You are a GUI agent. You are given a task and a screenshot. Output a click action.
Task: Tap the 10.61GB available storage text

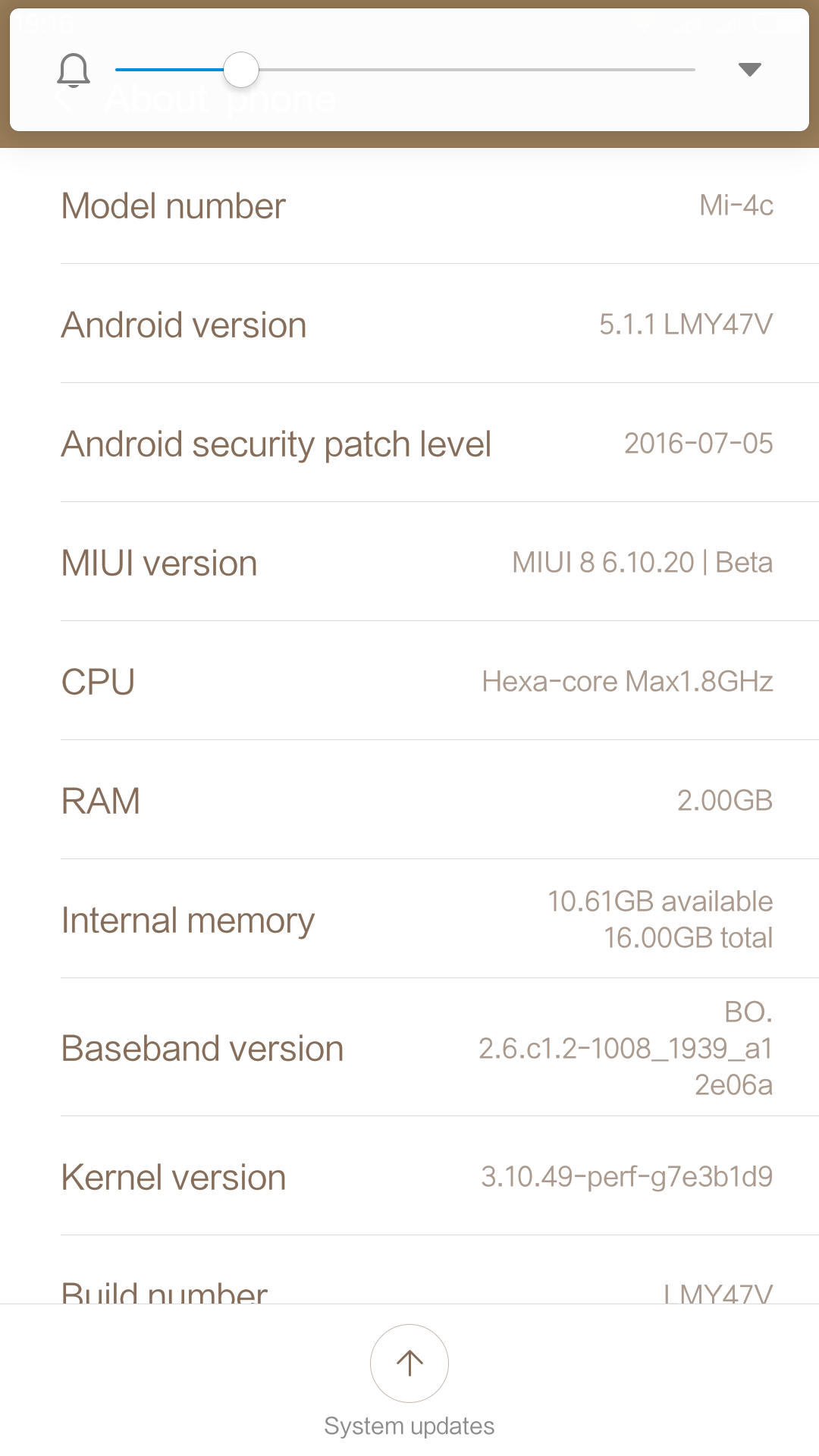(x=660, y=902)
